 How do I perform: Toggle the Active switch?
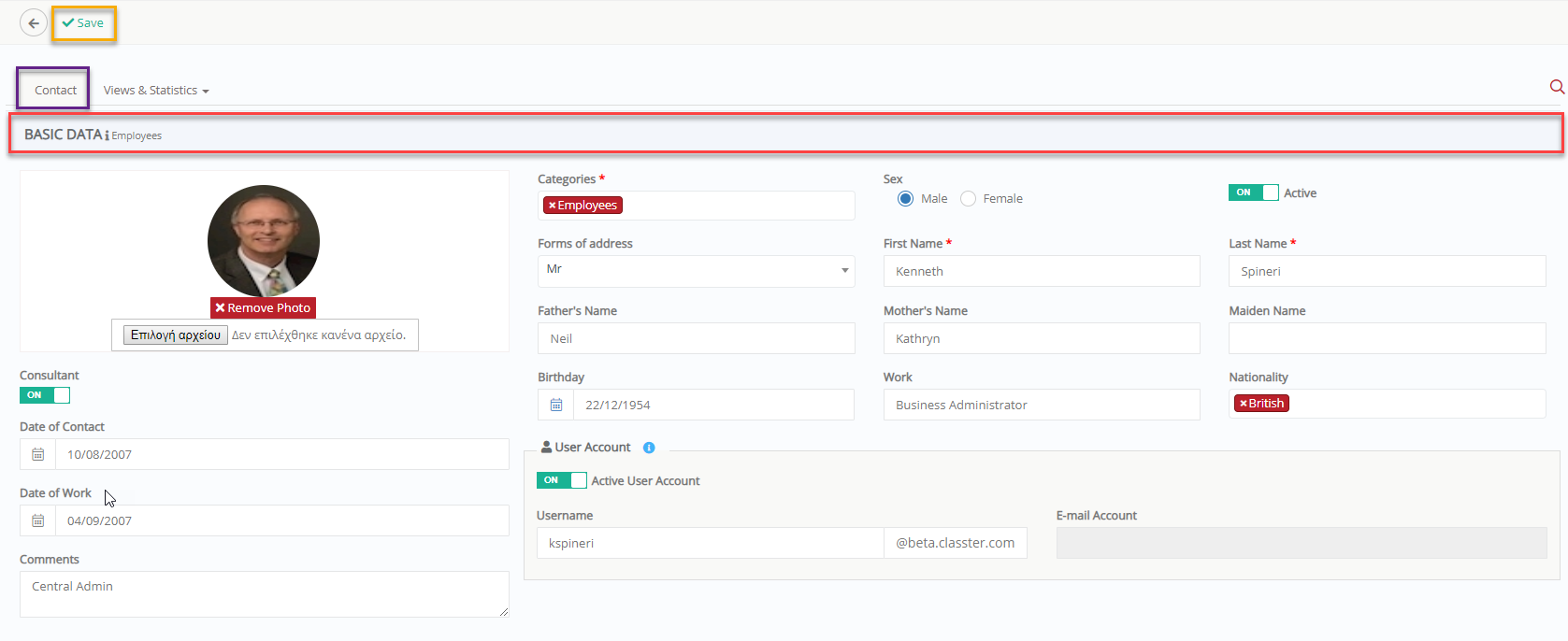[1253, 192]
